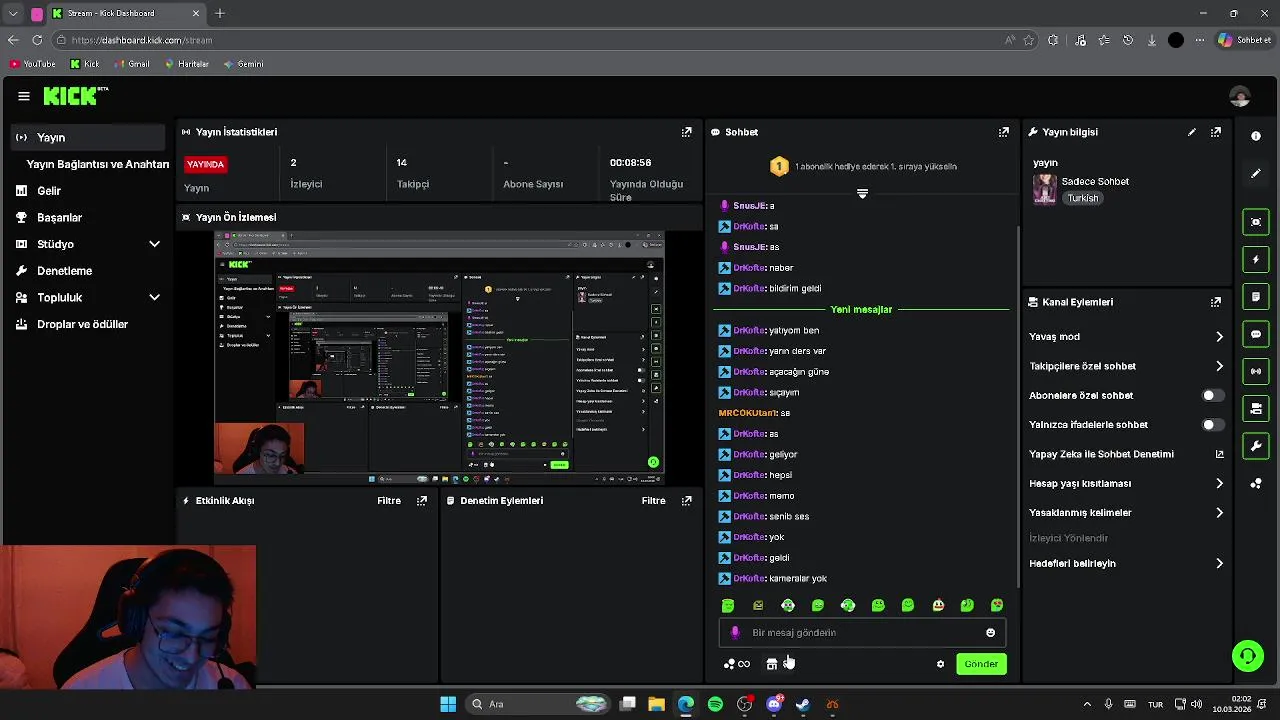The width and height of the screenshot is (1280, 720).
Task: Toggle Abonelere özel sohbet switch
Action: (x=1212, y=396)
